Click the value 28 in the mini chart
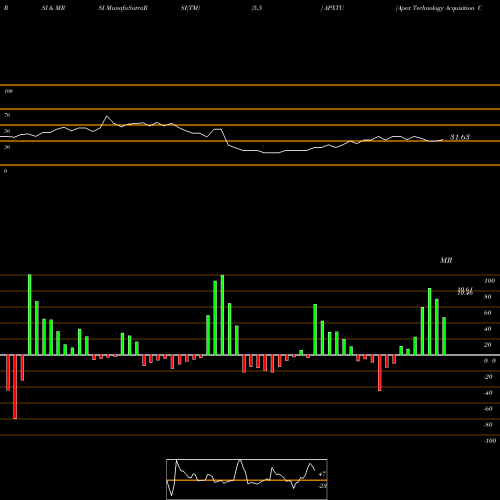The image size is (500, 500). [322, 486]
